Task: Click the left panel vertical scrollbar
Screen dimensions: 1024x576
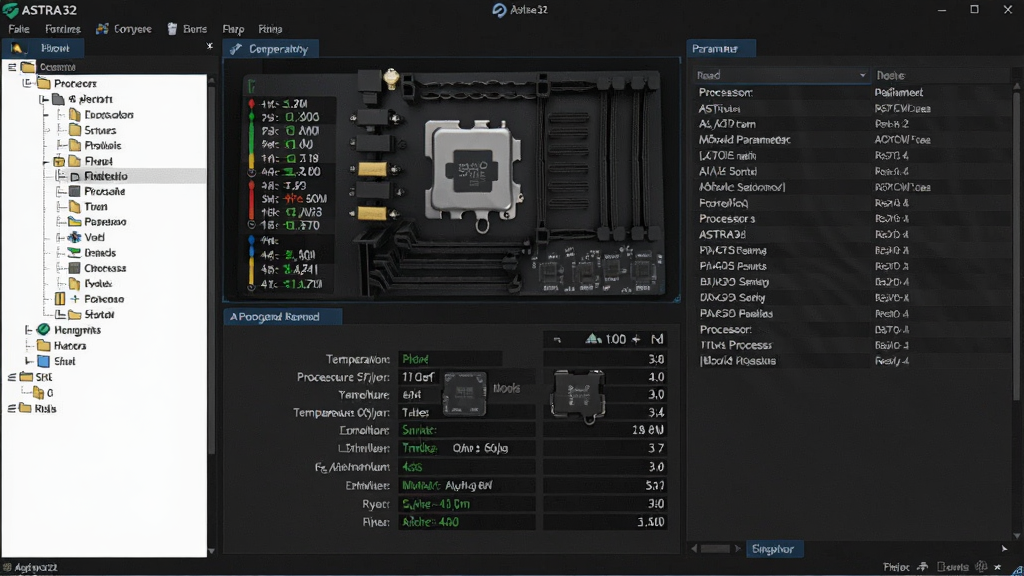Action: tap(212, 268)
